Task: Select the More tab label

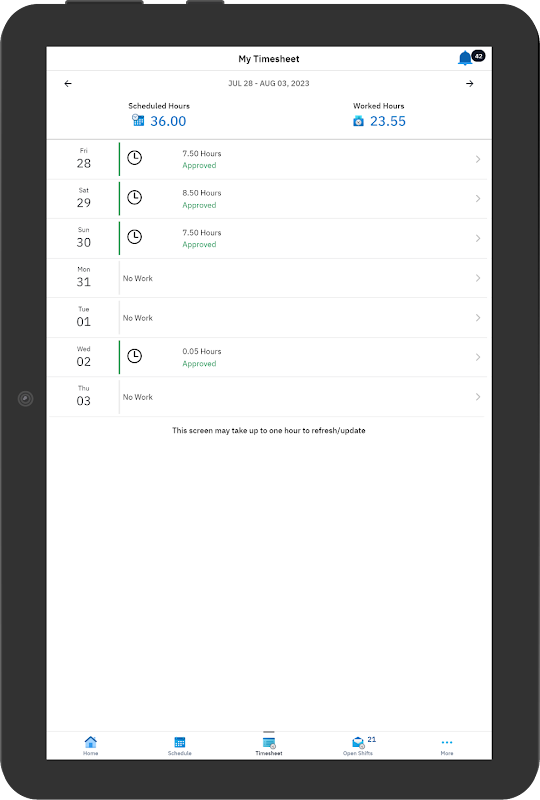Action: [x=447, y=753]
